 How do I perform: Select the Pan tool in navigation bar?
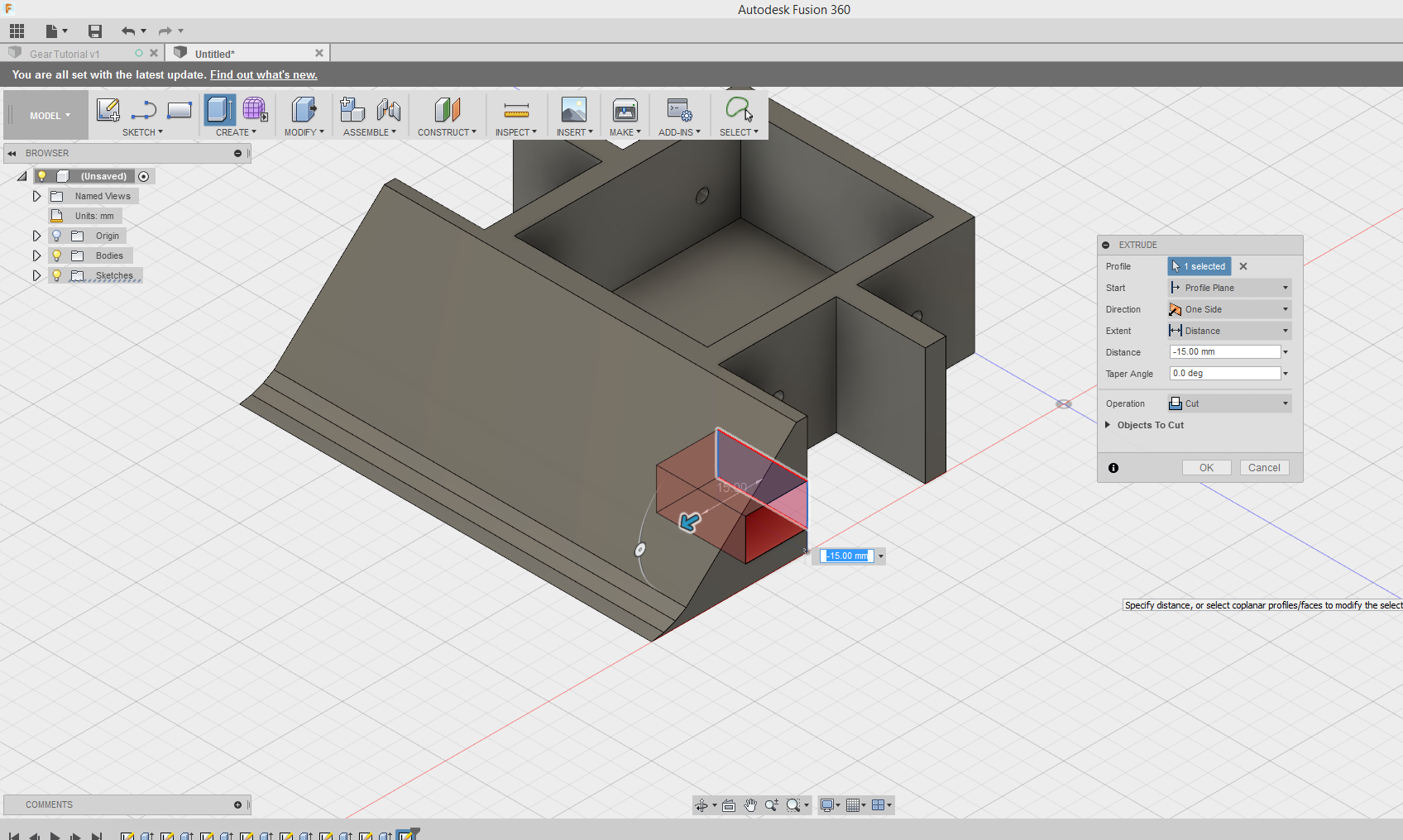pyautogui.click(x=750, y=804)
